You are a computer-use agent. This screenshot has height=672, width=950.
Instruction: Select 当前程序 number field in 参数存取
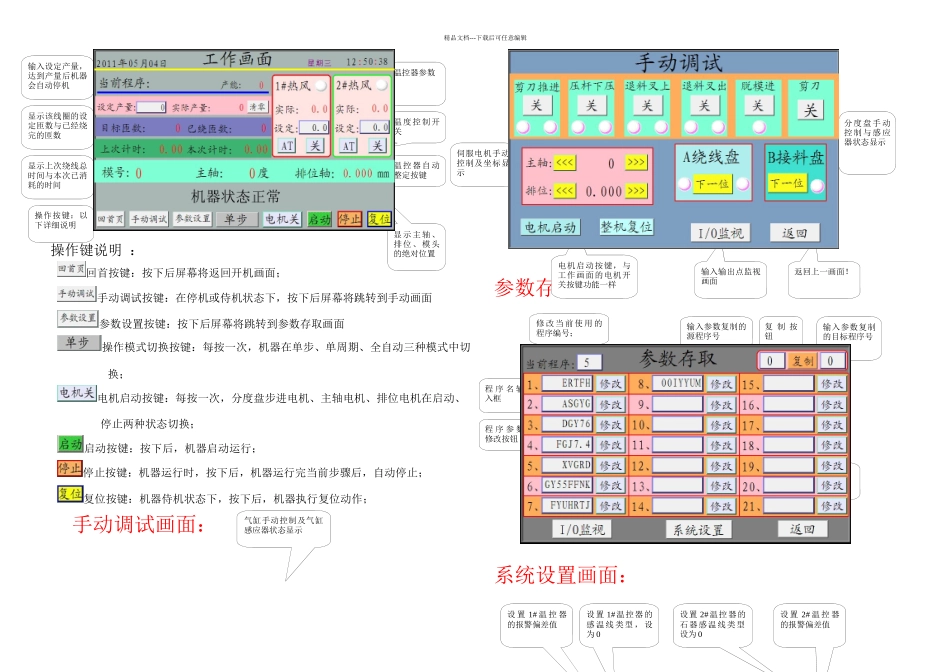[589, 363]
